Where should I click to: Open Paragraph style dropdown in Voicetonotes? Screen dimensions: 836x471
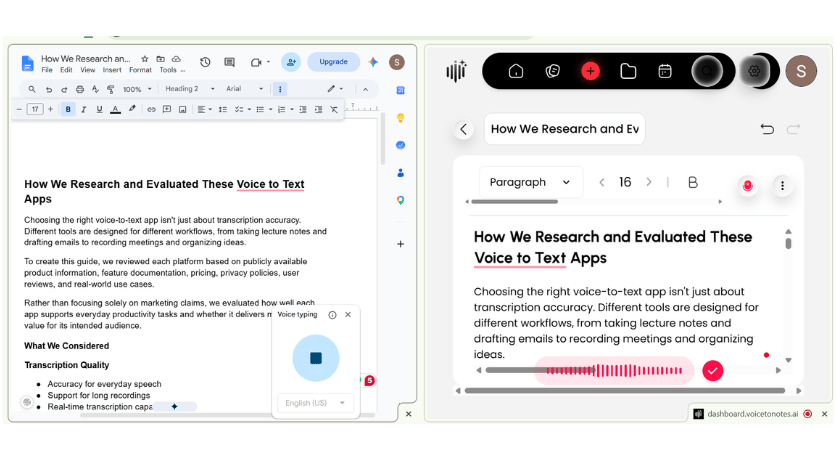(530, 182)
